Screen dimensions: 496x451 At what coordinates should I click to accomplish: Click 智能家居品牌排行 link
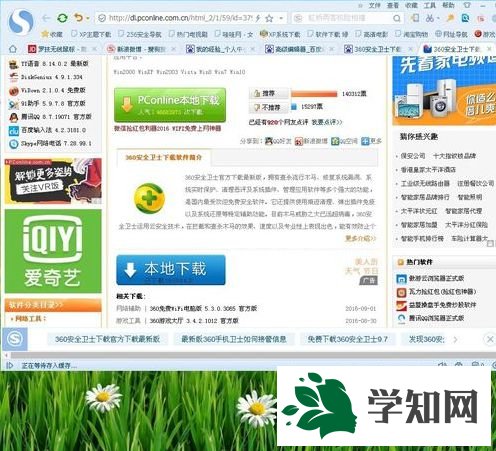coord(425,197)
